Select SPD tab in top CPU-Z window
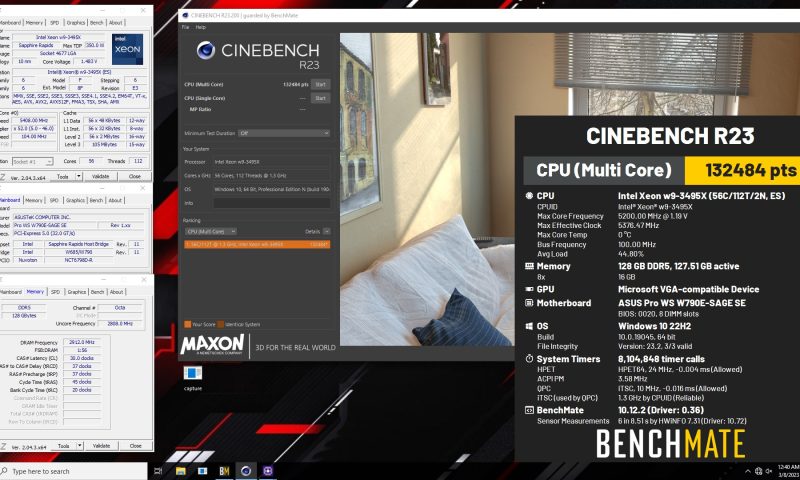800x480 pixels. coord(55,23)
